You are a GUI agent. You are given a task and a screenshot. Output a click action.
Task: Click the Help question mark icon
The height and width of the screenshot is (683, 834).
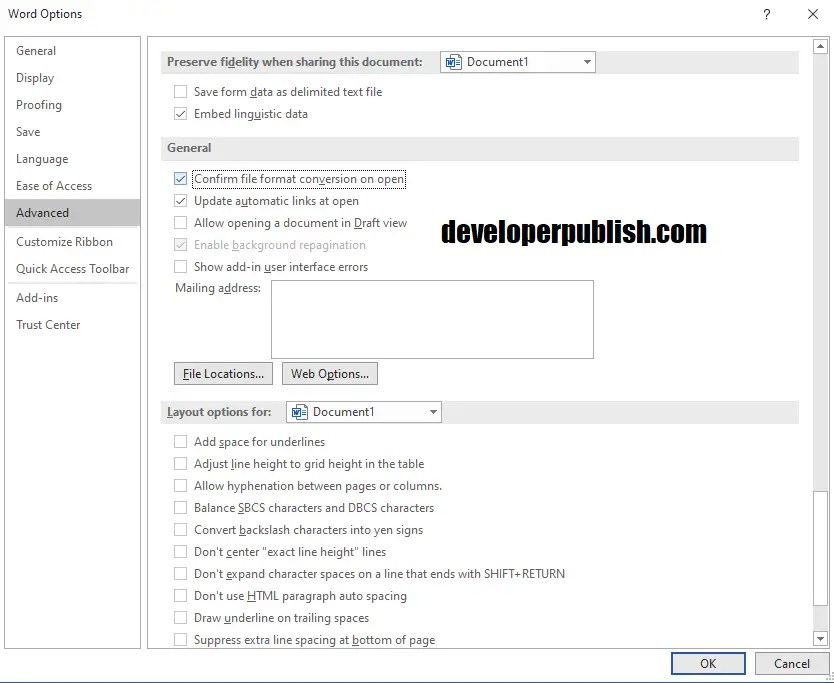(x=766, y=14)
